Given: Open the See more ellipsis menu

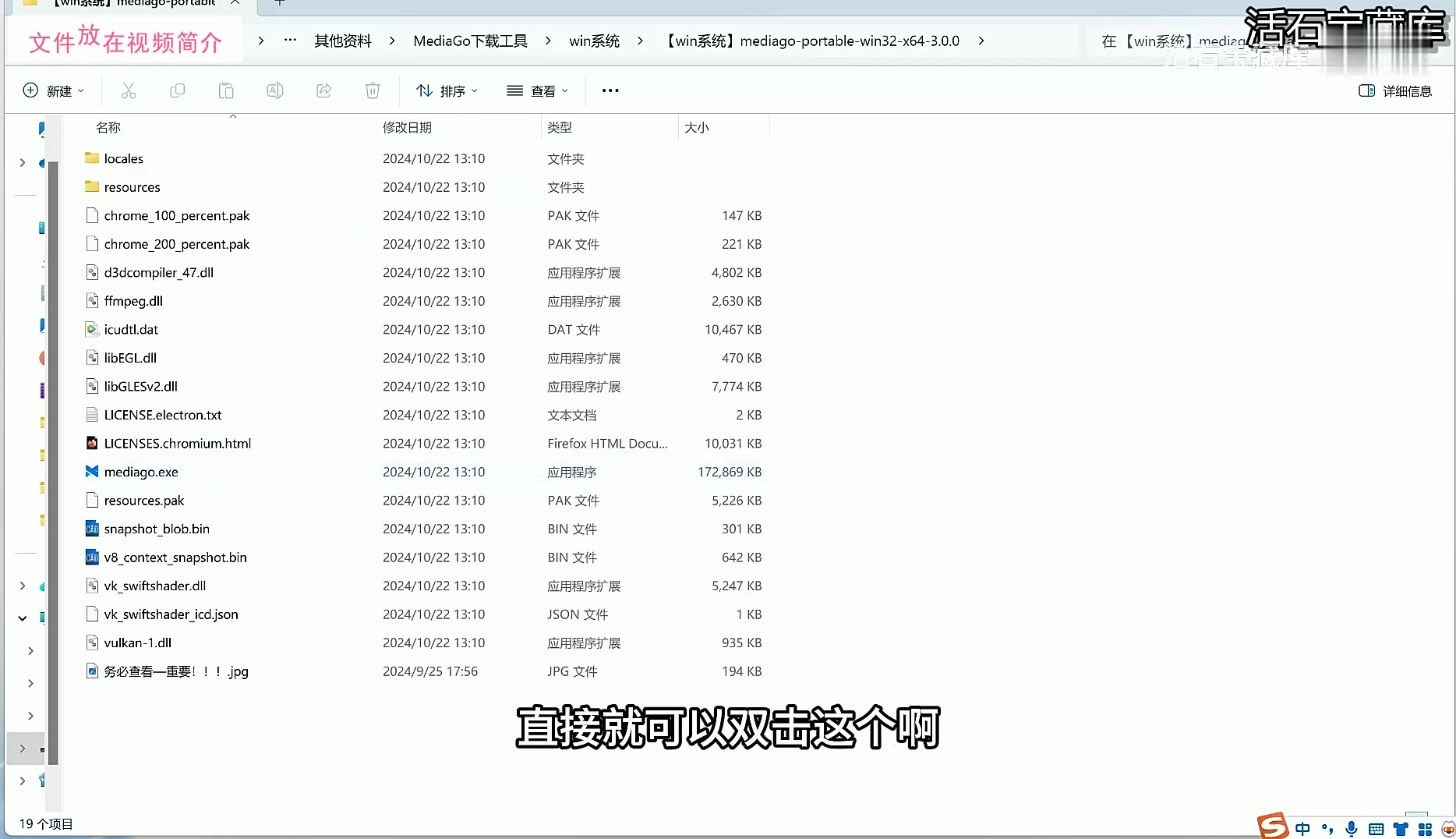Looking at the screenshot, I should (610, 91).
